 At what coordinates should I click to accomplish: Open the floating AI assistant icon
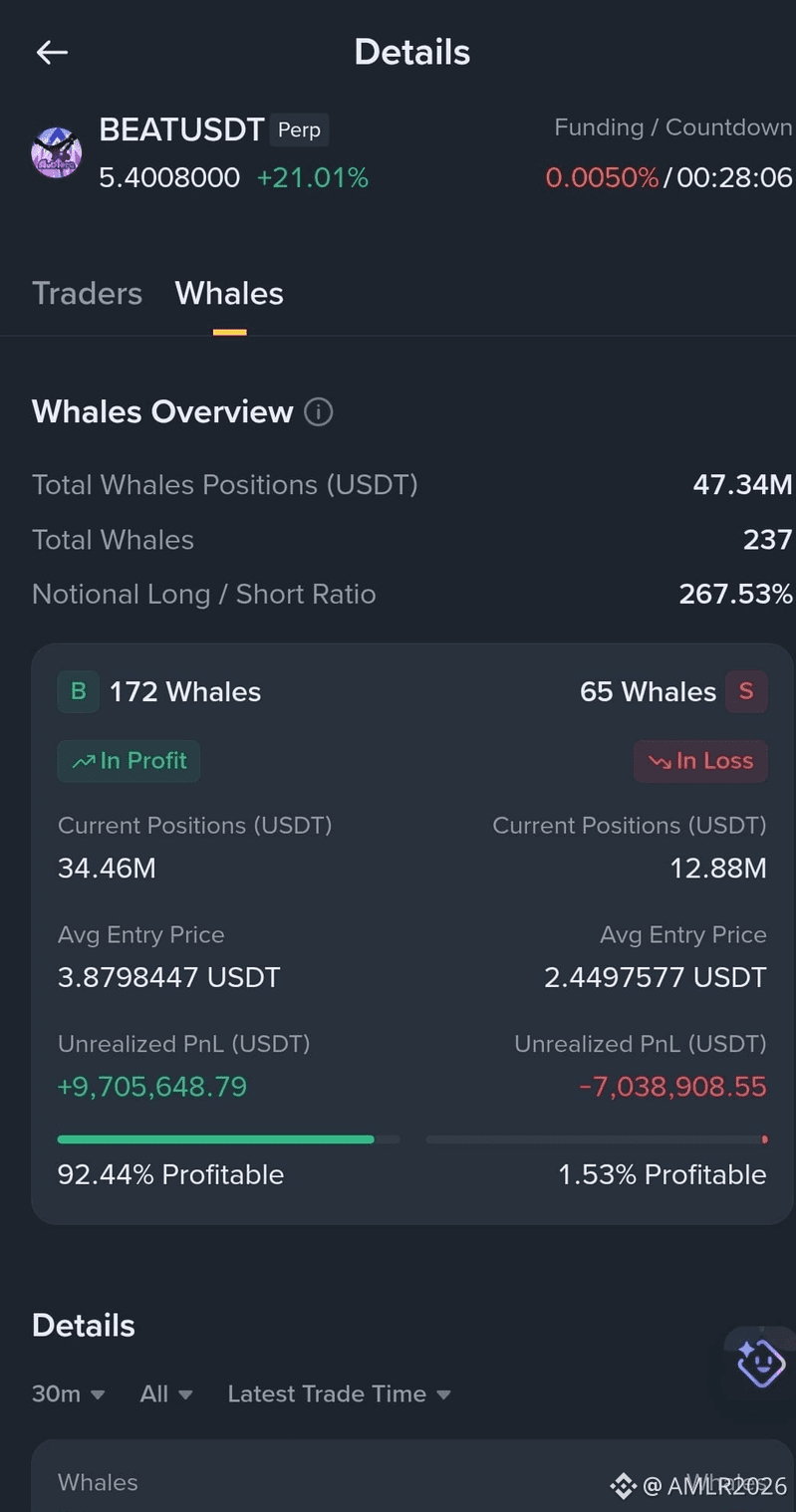(x=761, y=1362)
